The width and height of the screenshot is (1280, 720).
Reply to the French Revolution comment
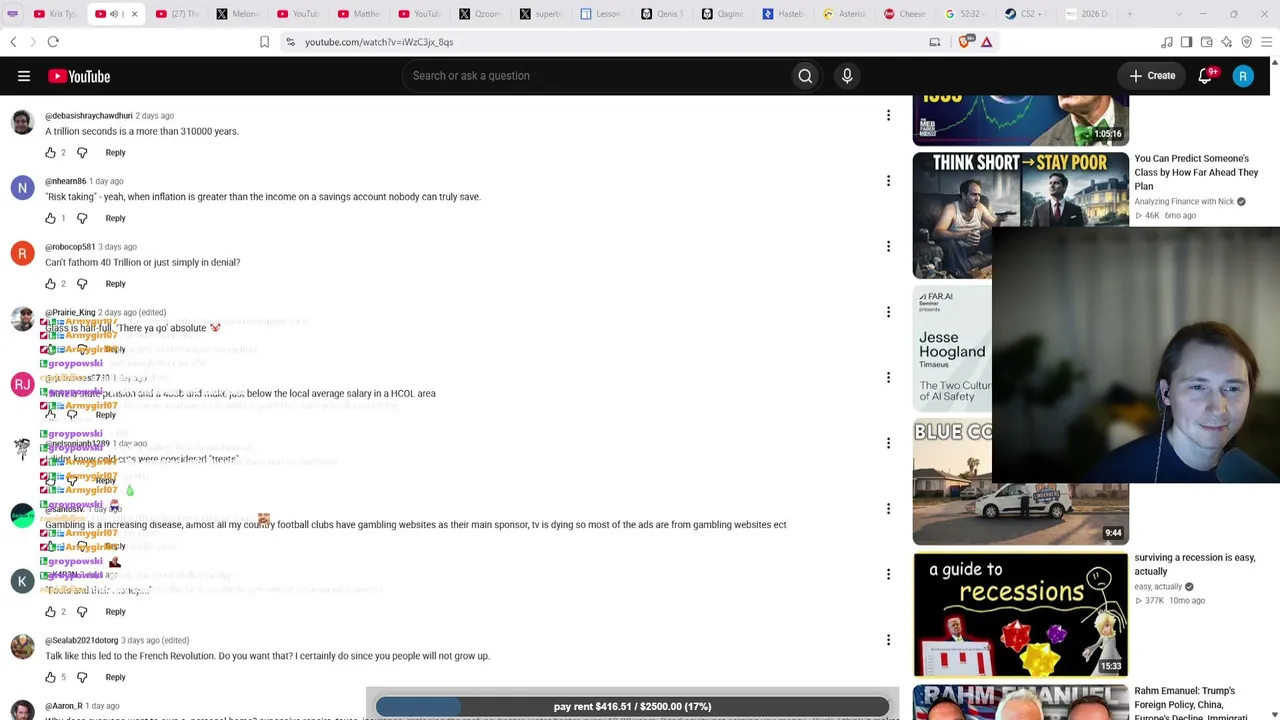115,678
